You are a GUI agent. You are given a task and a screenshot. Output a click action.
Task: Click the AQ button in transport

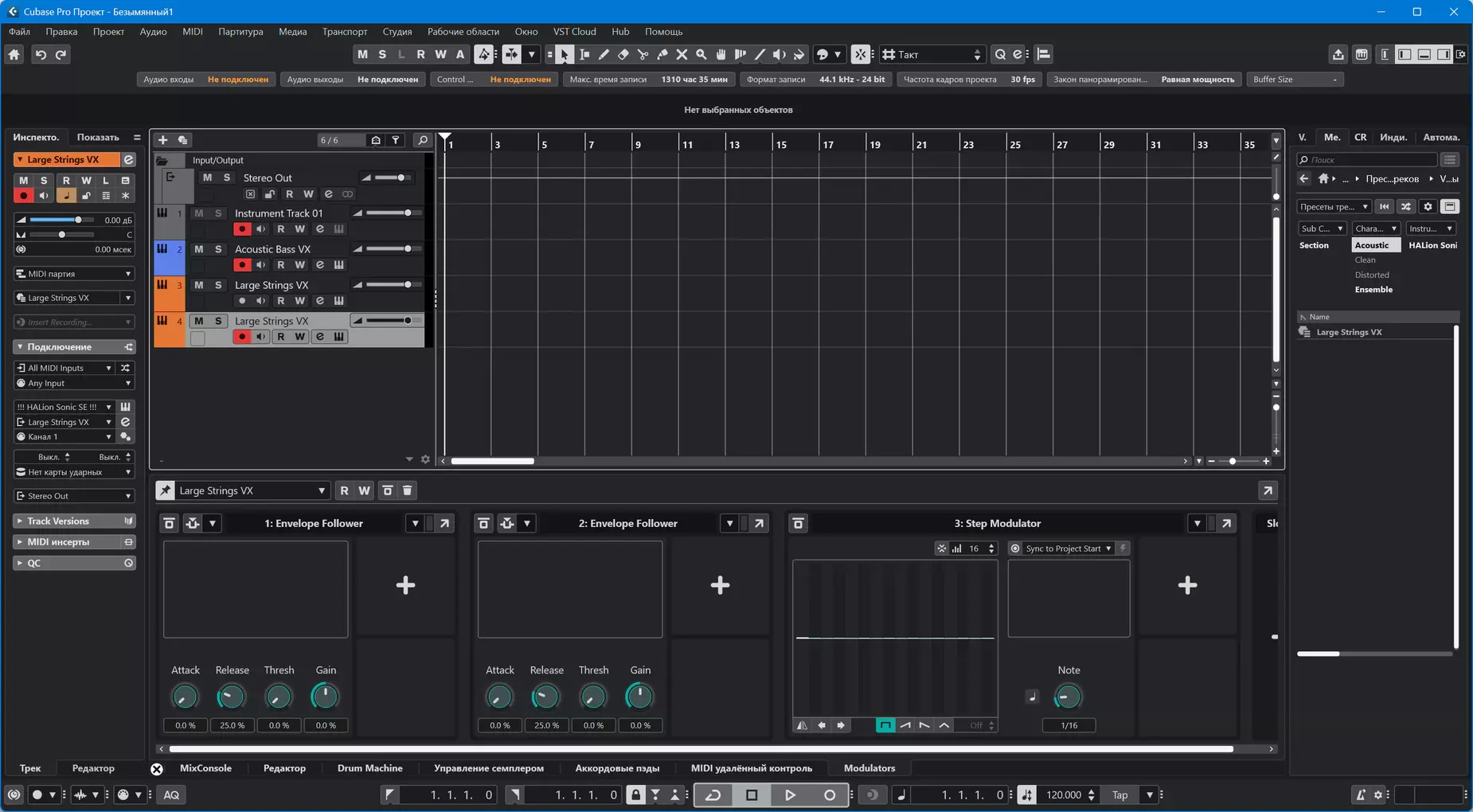(x=171, y=794)
